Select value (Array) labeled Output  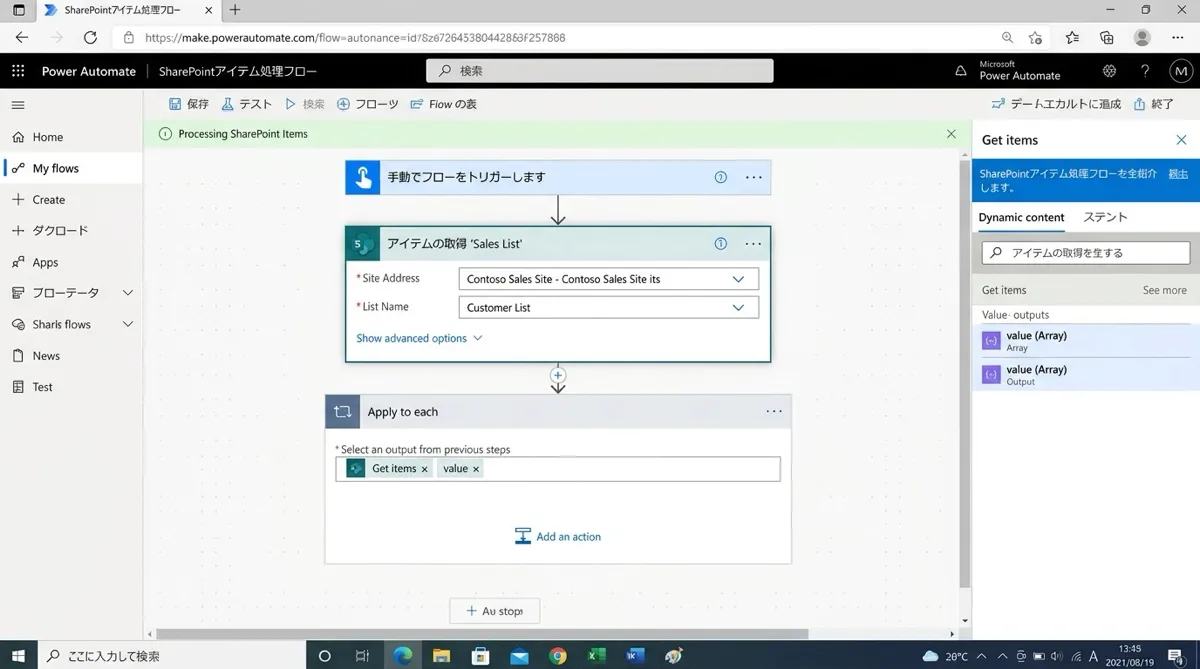(1086, 375)
